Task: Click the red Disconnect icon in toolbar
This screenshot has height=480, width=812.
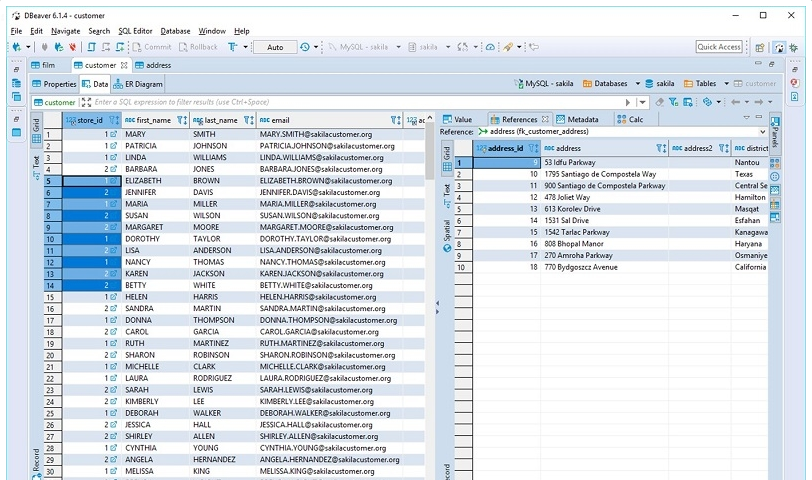Action: (x=72, y=47)
